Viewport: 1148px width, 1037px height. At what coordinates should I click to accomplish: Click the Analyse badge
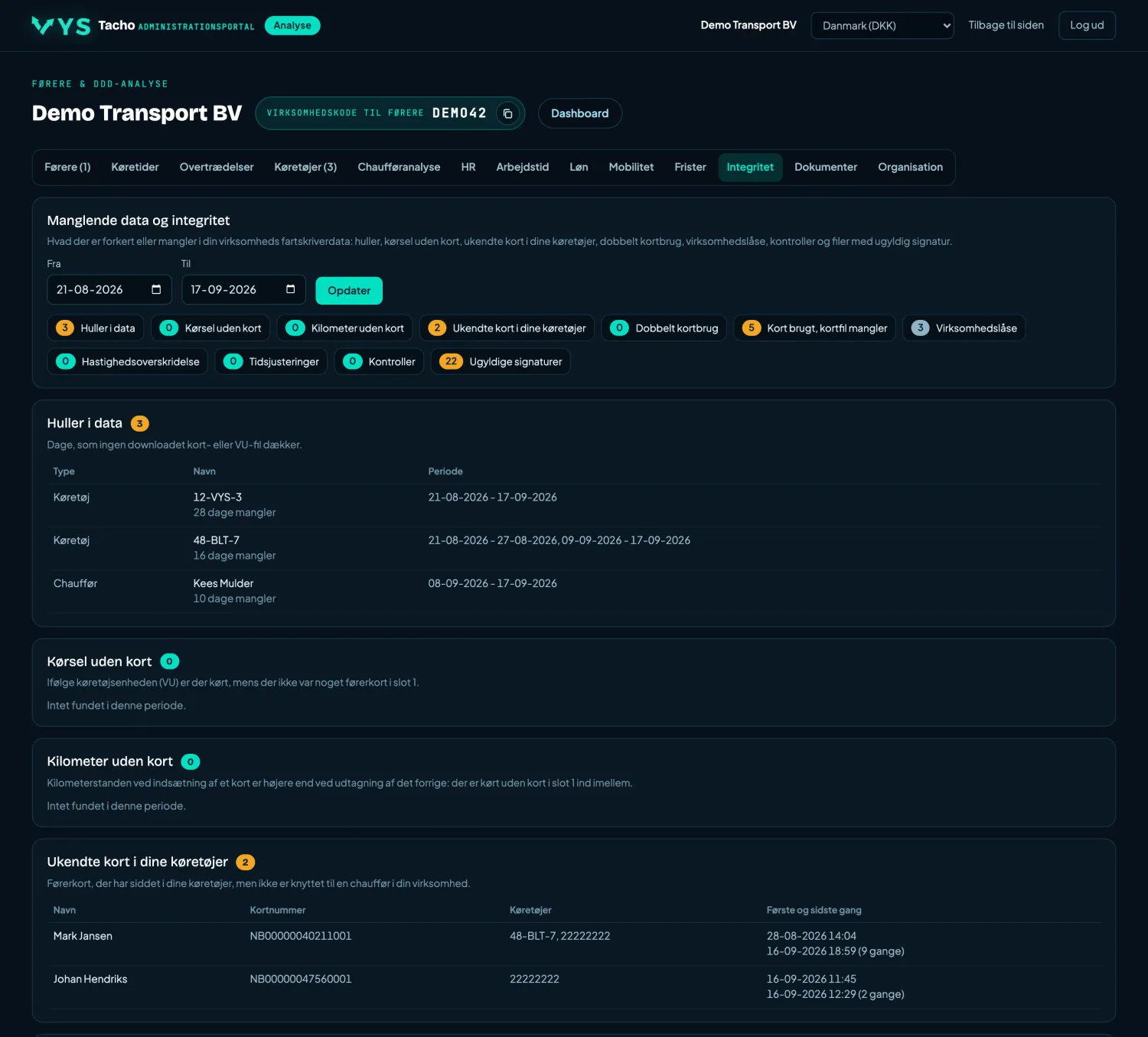click(x=292, y=25)
